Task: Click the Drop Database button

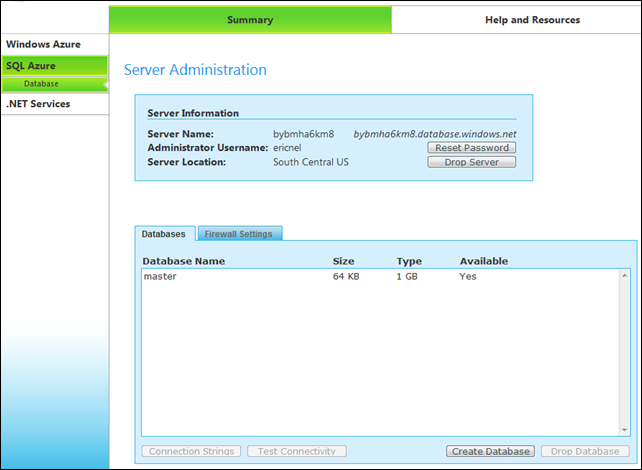Action: [585, 451]
